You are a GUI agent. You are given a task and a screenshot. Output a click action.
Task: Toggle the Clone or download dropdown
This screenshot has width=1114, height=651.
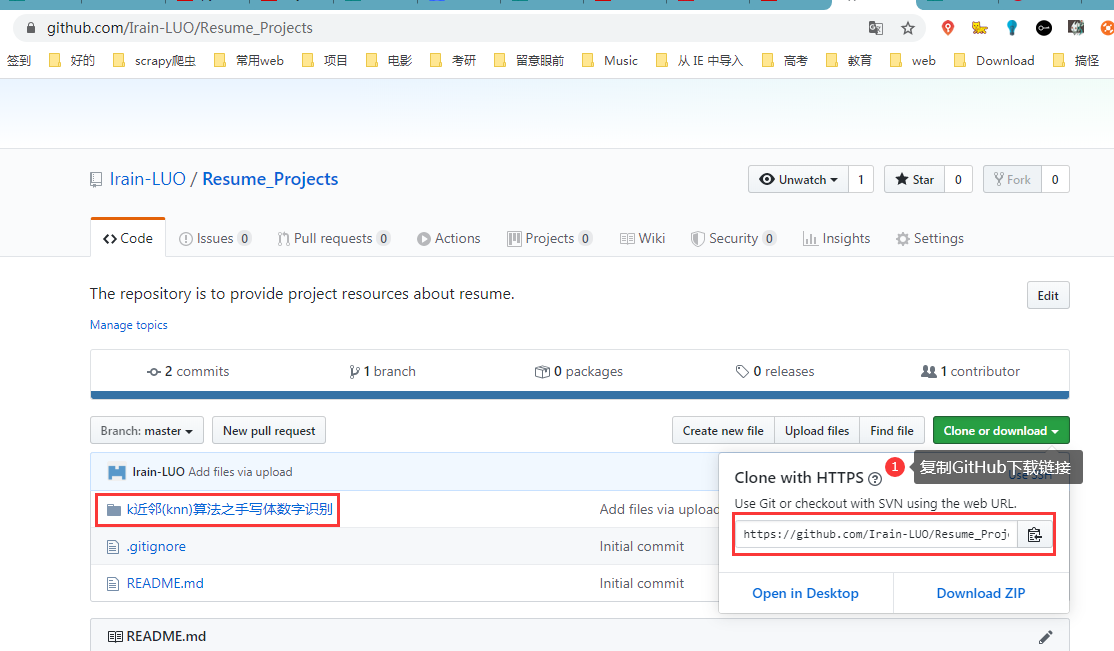(x=1000, y=431)
